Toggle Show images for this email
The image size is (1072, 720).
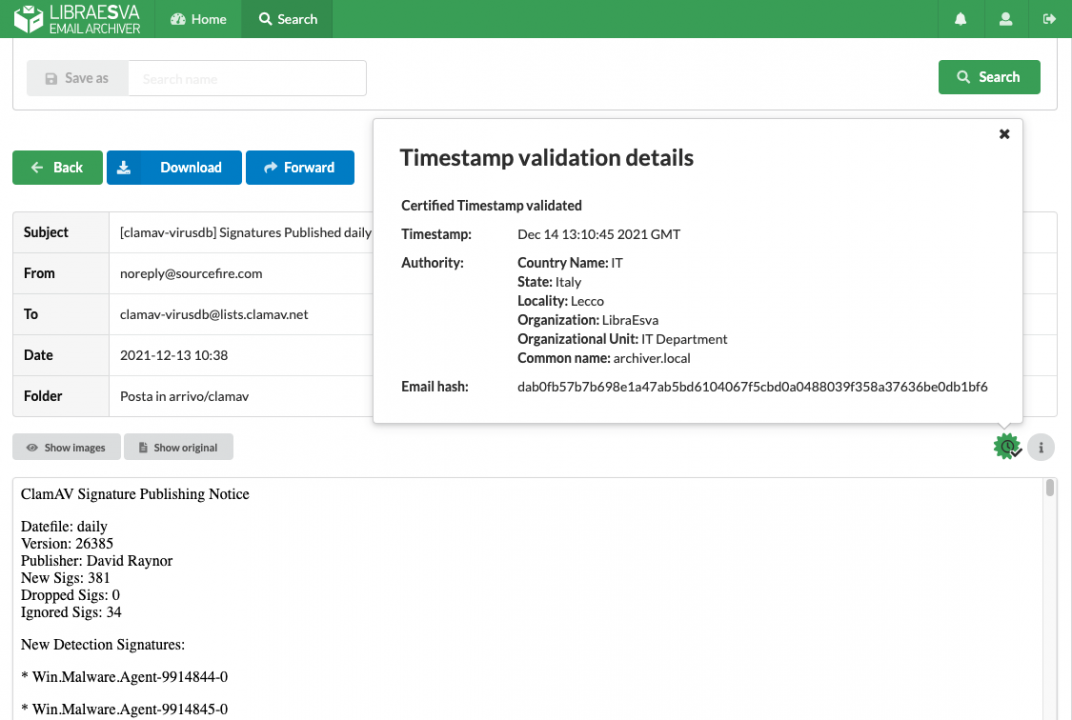coord(66,447)
